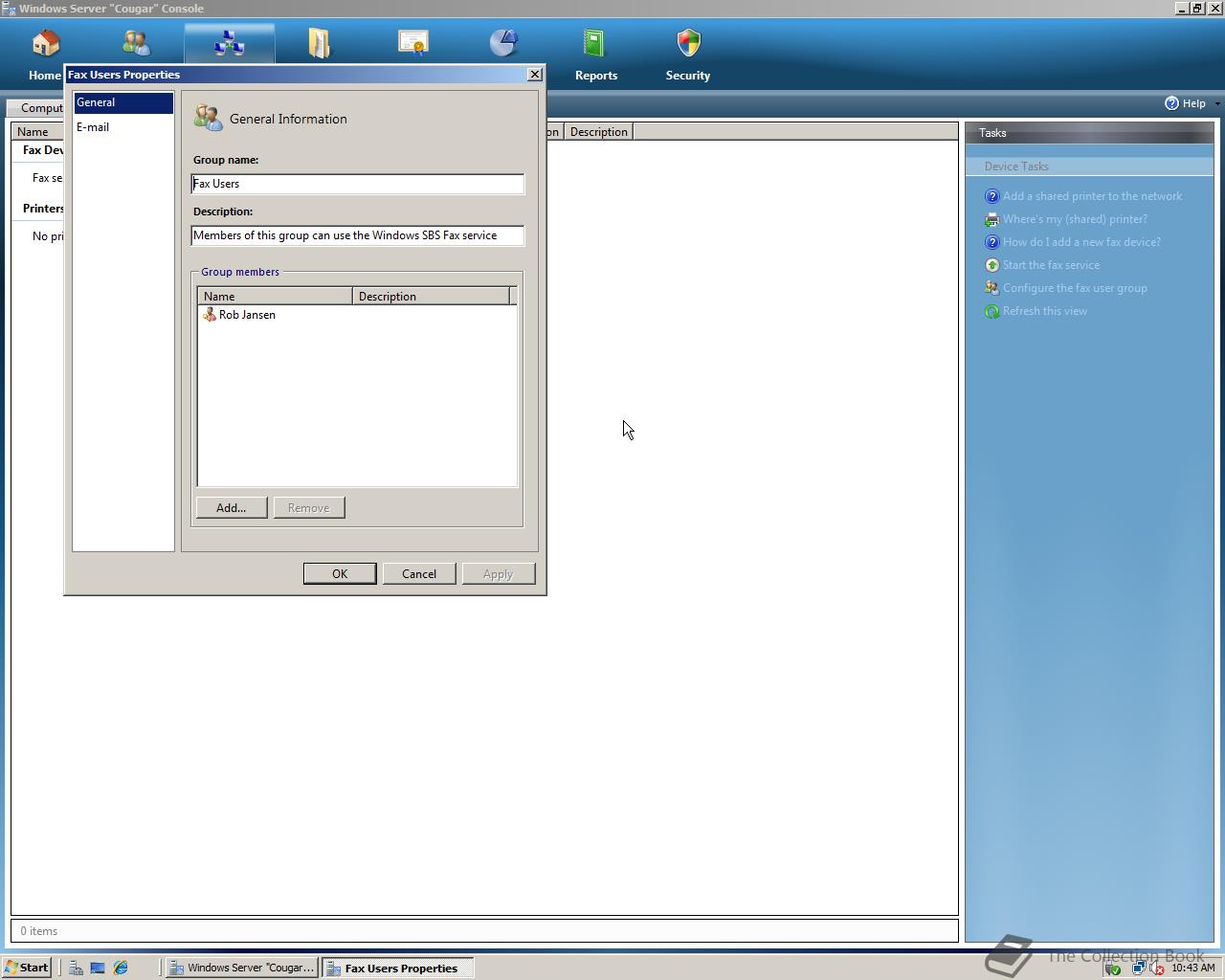Select Rob Jansen in members list

coord(247,315)
